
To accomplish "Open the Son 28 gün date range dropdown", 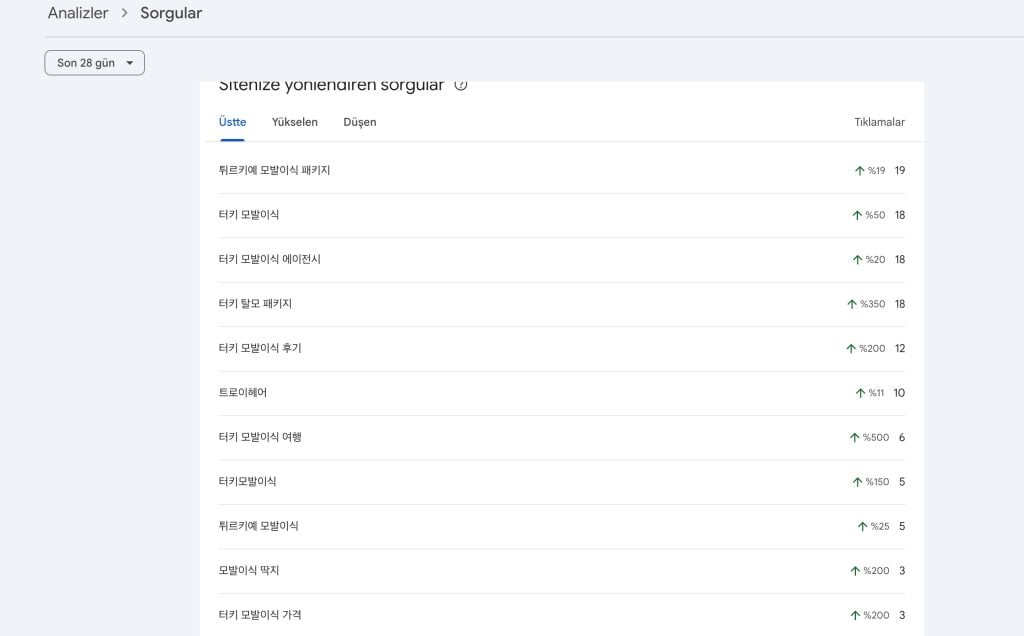I will [x=94, y=63].
